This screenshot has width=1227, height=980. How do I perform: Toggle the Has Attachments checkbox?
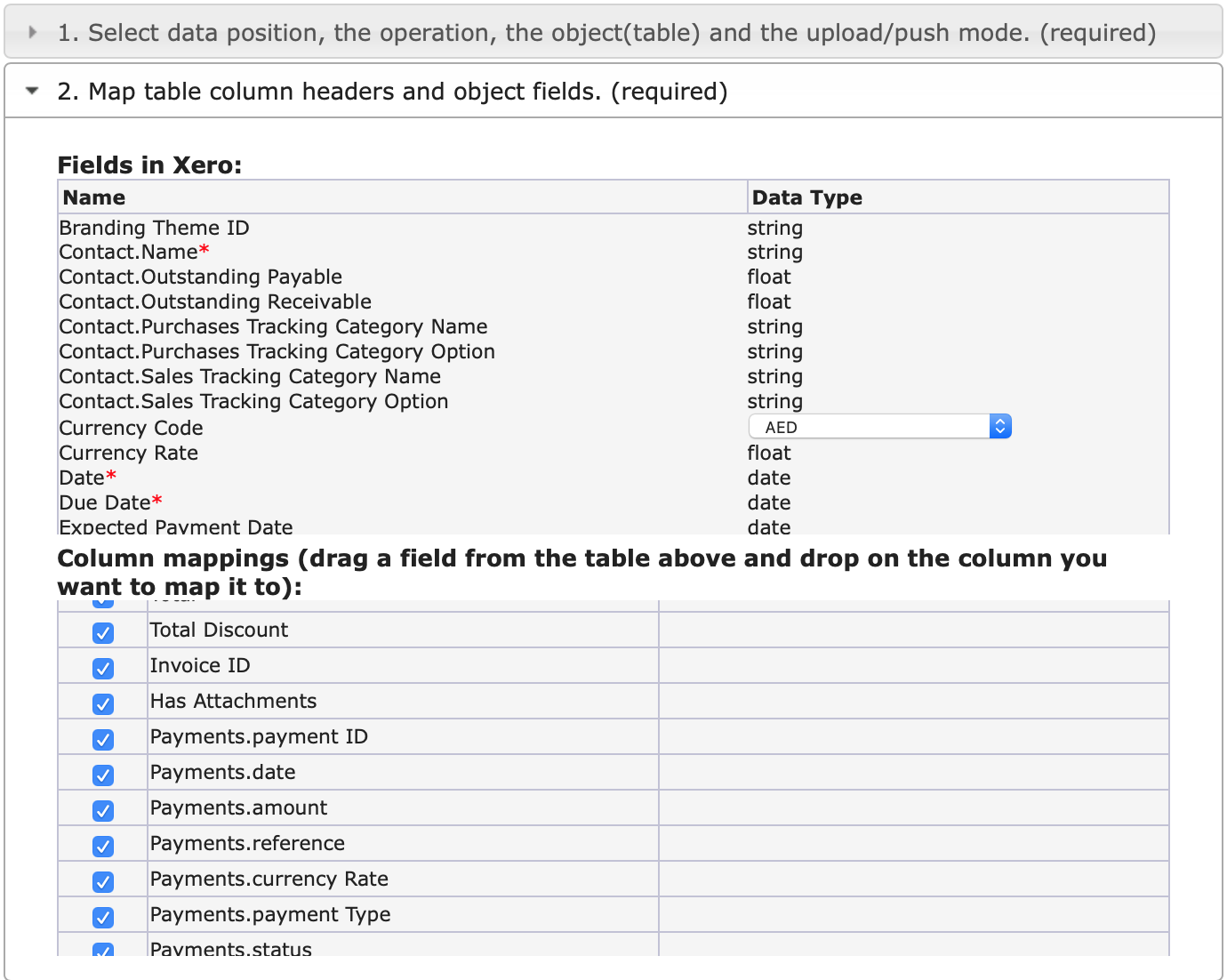pos(103,704)
